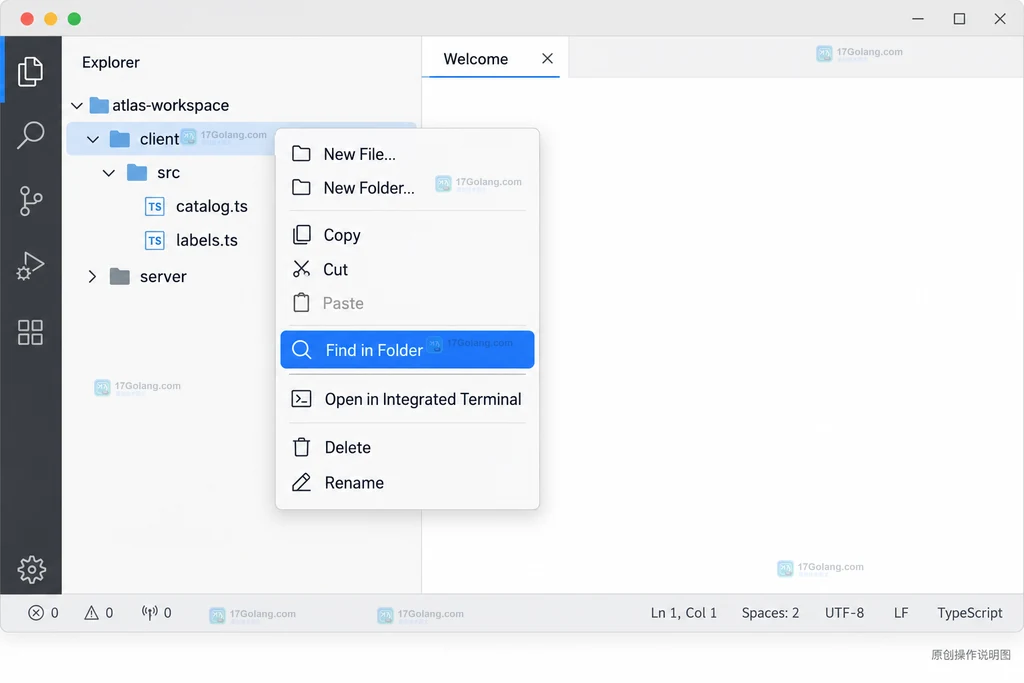1024x683 pixels.
Task: Change TypeScript language mode
Action: [x=970, y=612]
